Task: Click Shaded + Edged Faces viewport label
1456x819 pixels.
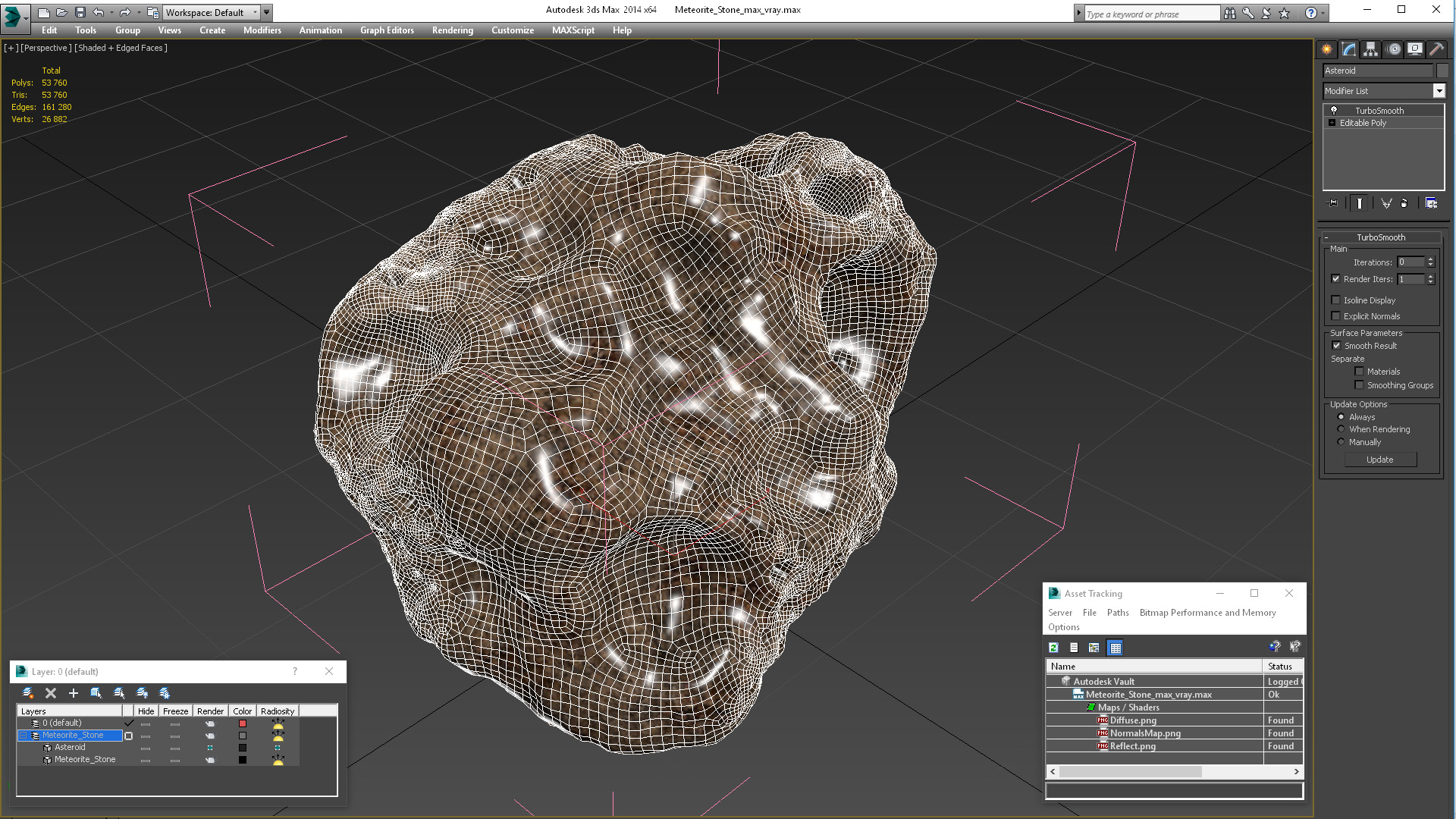Action: pos(121,48)
